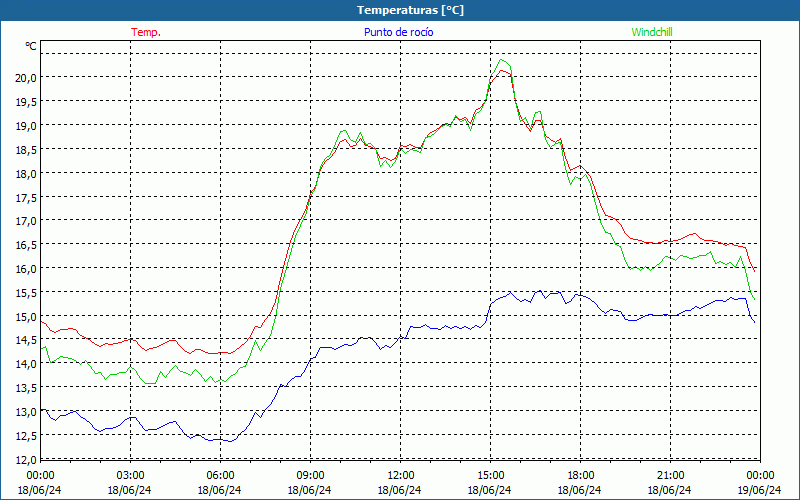
Task: Click the 21:00 time axis label
Action: coord(670,476)
